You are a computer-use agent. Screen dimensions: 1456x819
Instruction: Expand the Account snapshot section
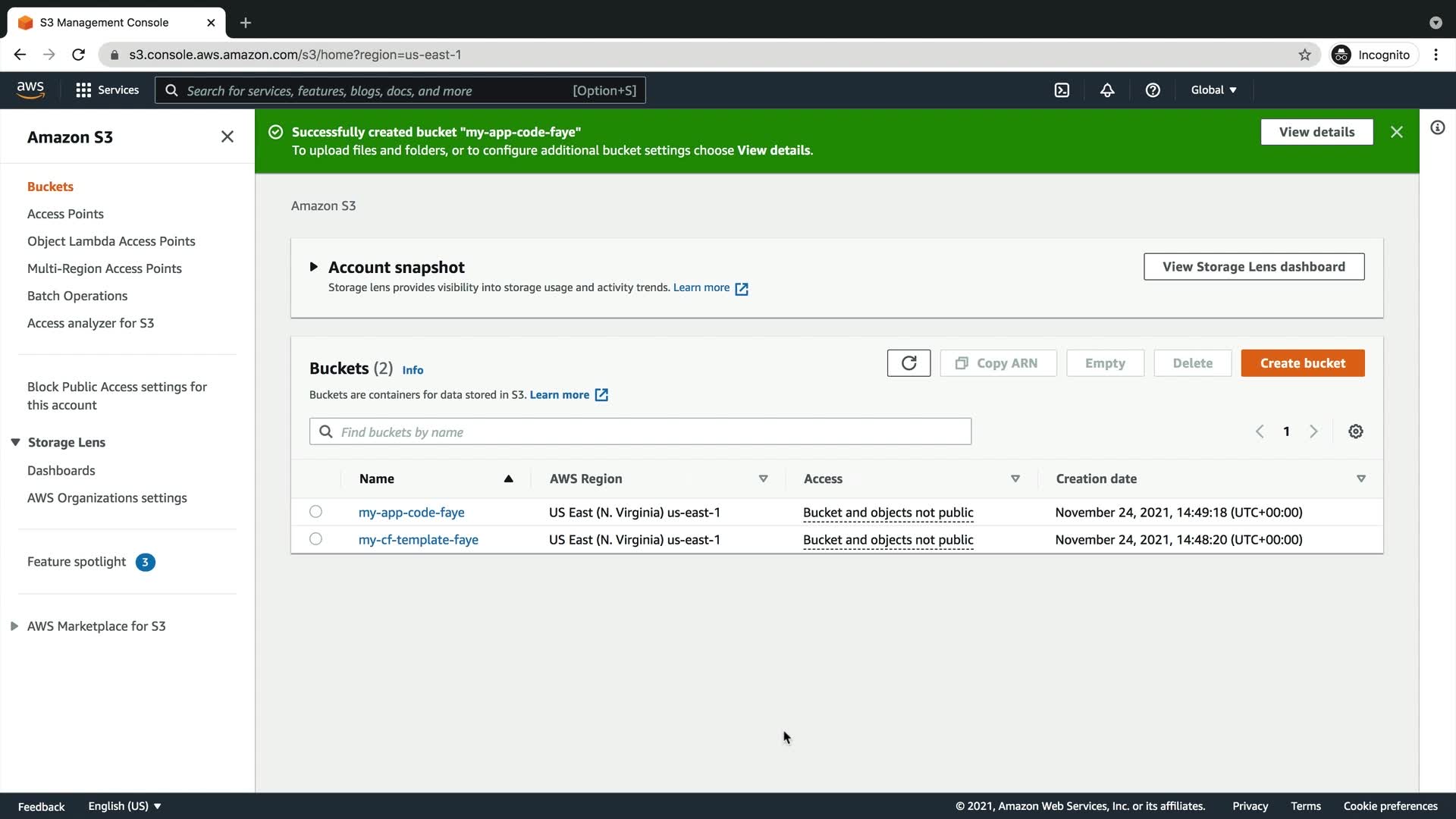point(313,267)
